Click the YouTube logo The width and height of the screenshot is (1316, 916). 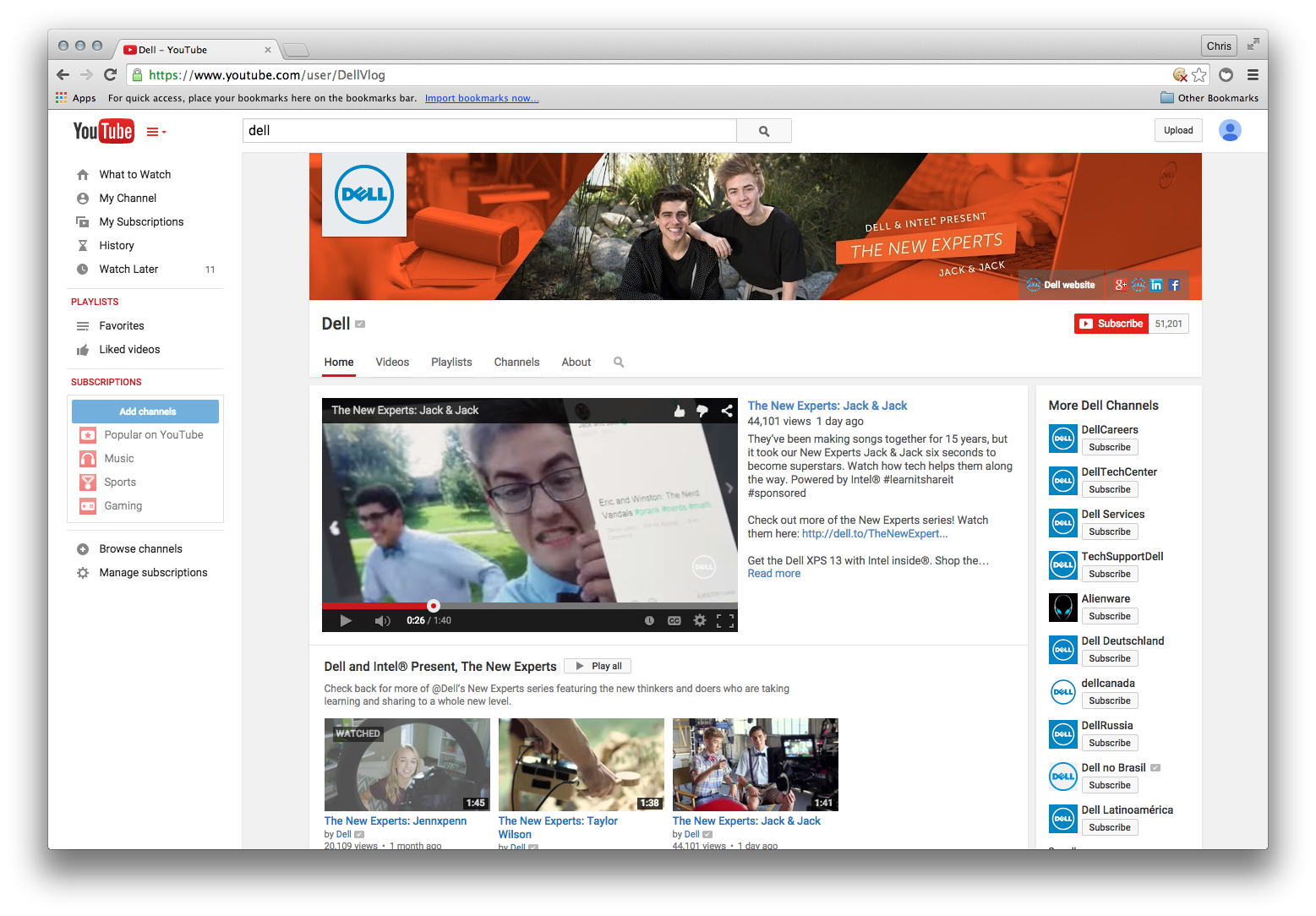103,131
